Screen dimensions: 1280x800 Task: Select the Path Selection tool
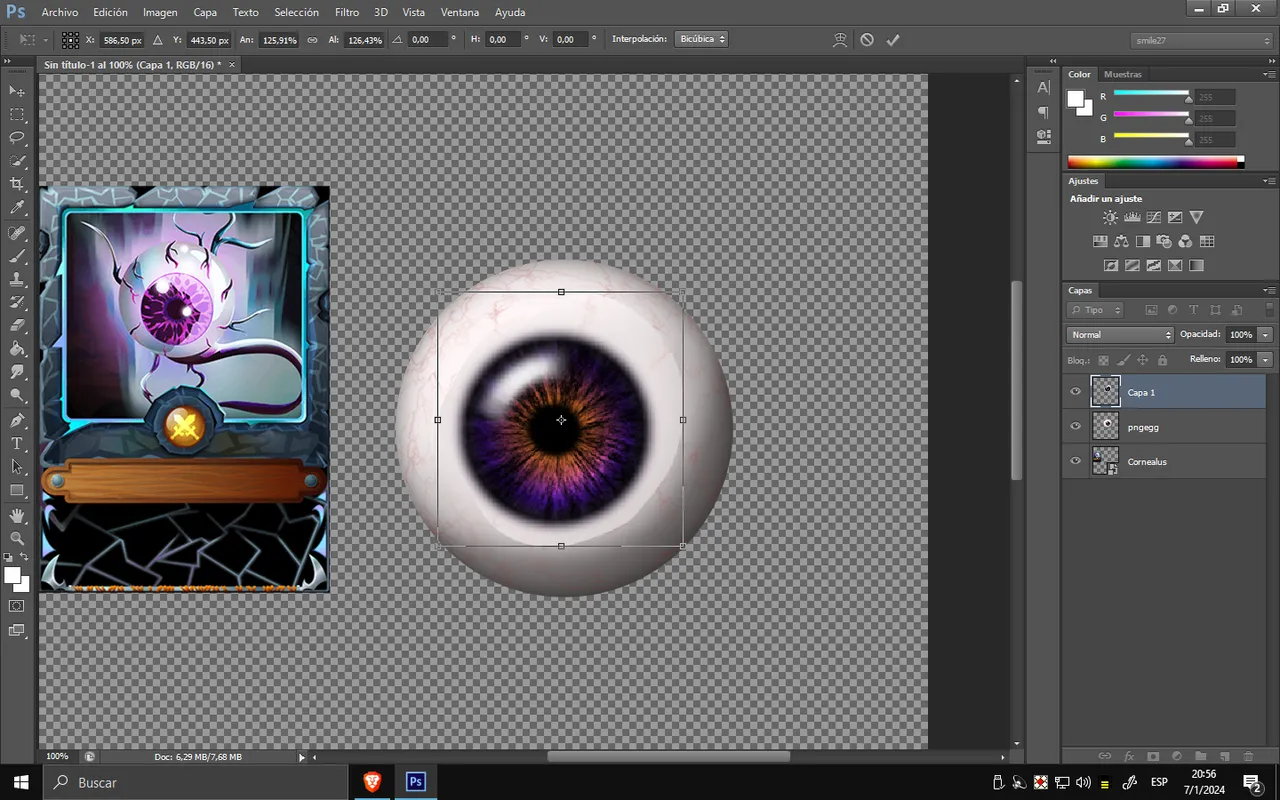pyautogui.click(x=17, y=466)
